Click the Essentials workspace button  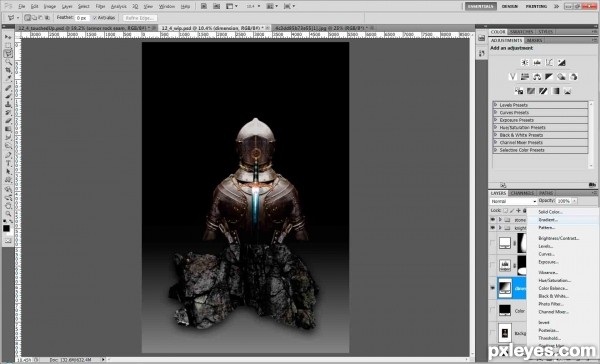481,7
